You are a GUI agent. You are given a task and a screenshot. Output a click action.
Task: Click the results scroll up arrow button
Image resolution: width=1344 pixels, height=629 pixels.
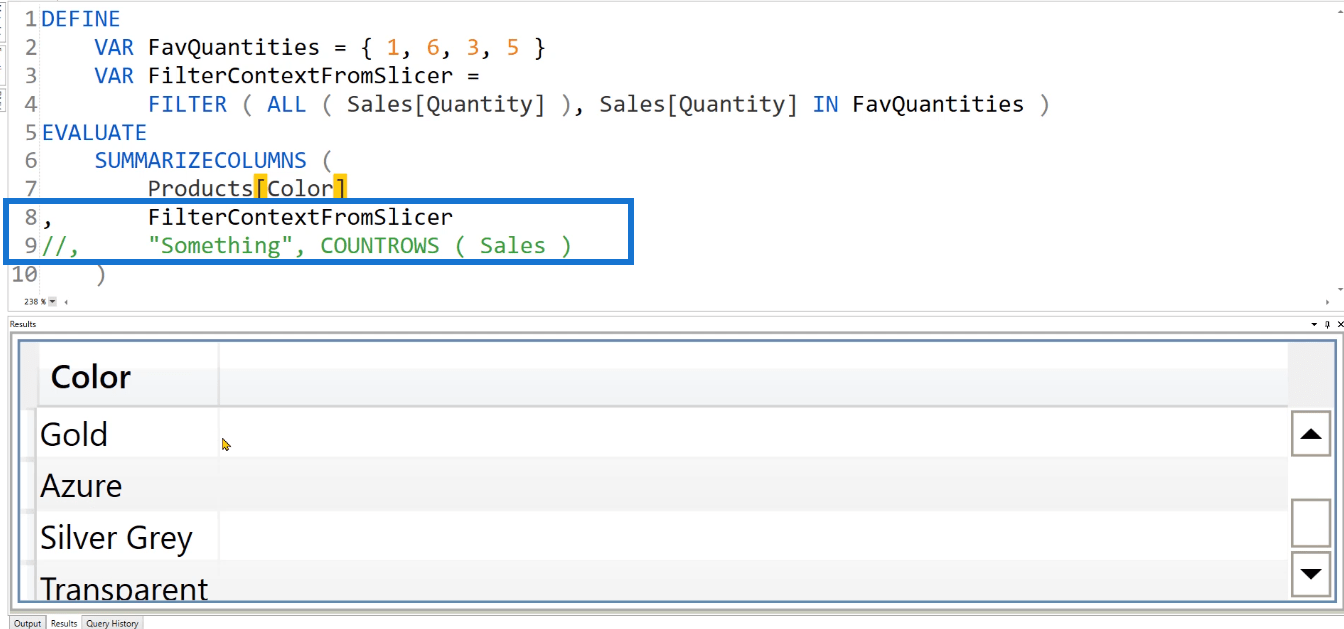(1310, 435)
